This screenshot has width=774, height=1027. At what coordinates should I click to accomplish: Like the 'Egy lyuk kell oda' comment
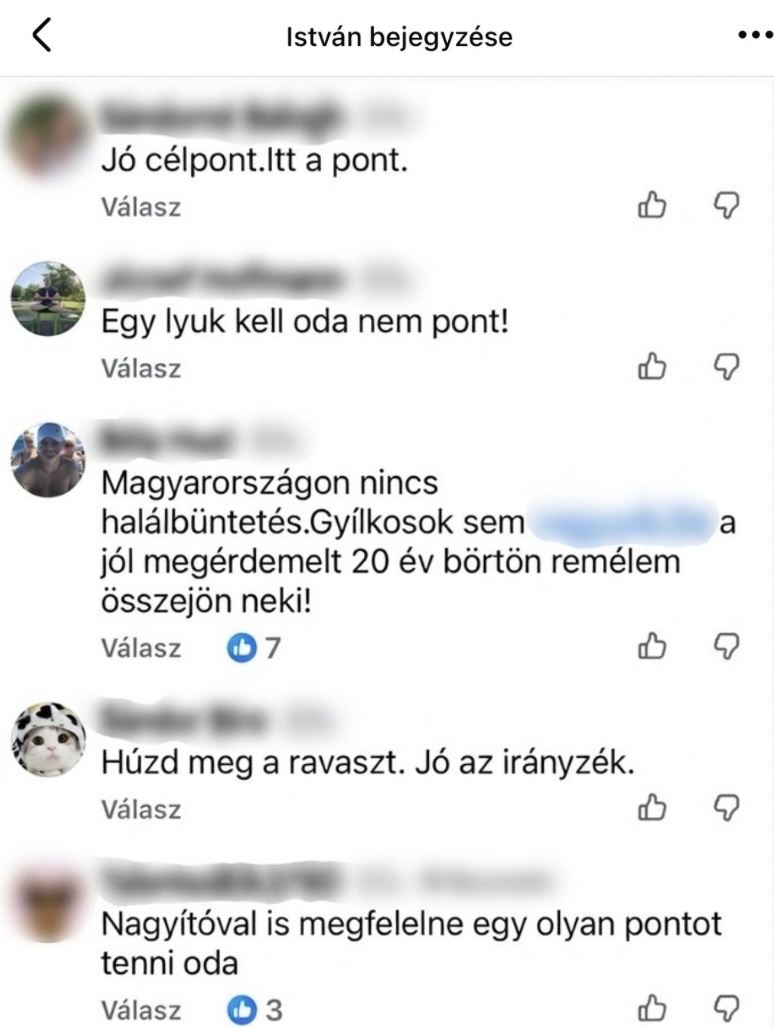(x=652, y=366)
